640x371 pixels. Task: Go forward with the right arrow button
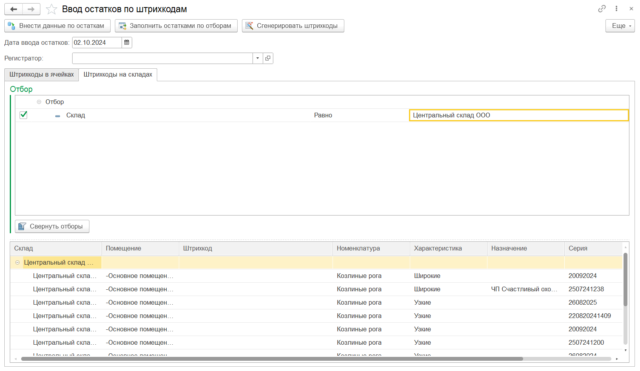31,9
